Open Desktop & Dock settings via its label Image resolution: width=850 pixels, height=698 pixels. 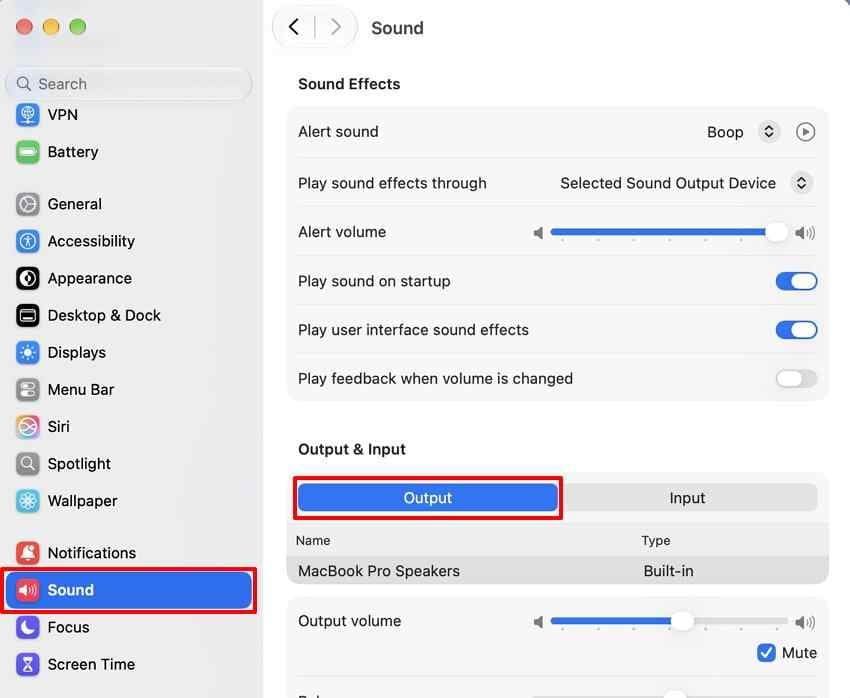104,315
